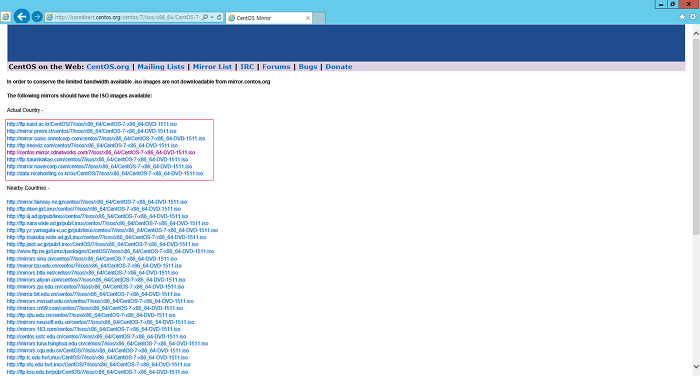
Task: Open Favorites with the star icon
Action: pyautogui.click(x=682, y=17)
